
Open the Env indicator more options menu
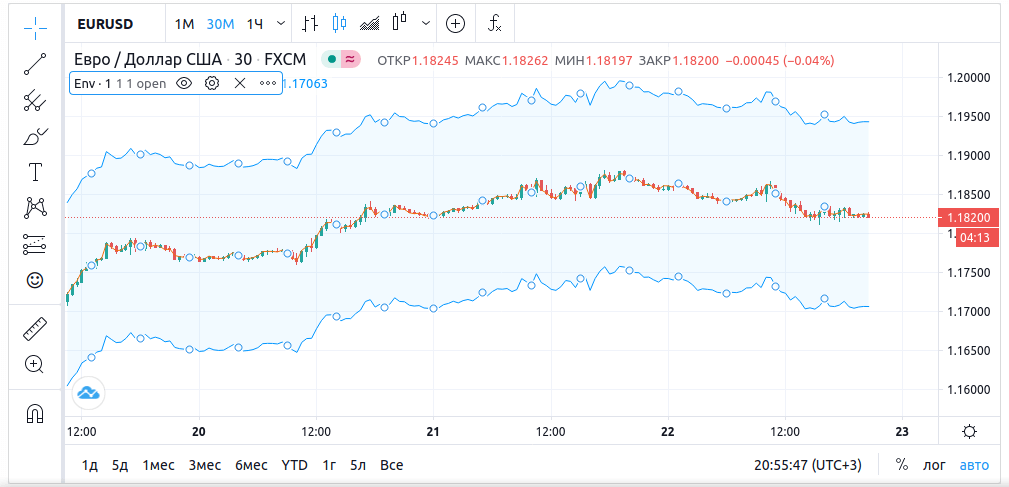pos(267,84)
